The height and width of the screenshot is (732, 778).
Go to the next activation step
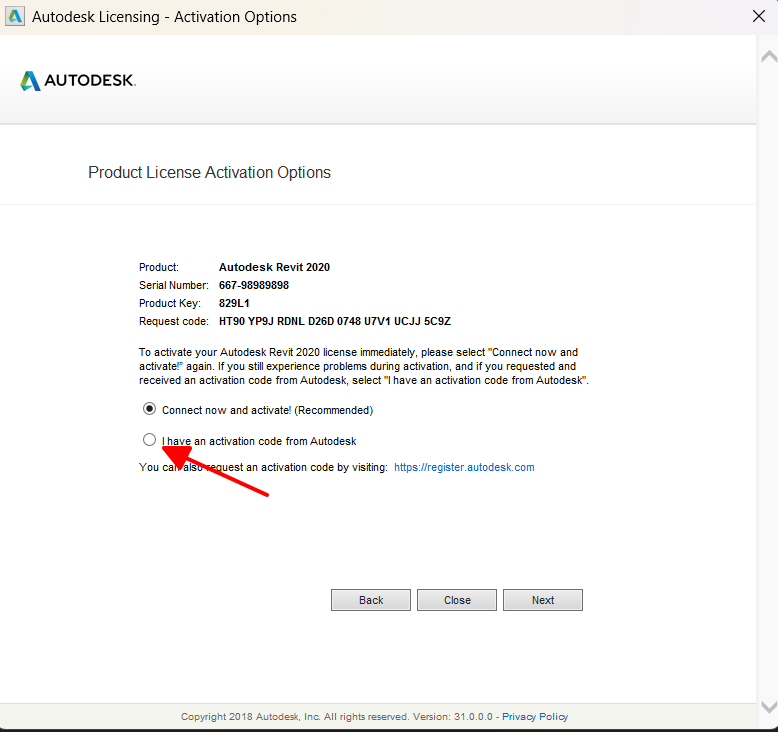click(543, 600)
